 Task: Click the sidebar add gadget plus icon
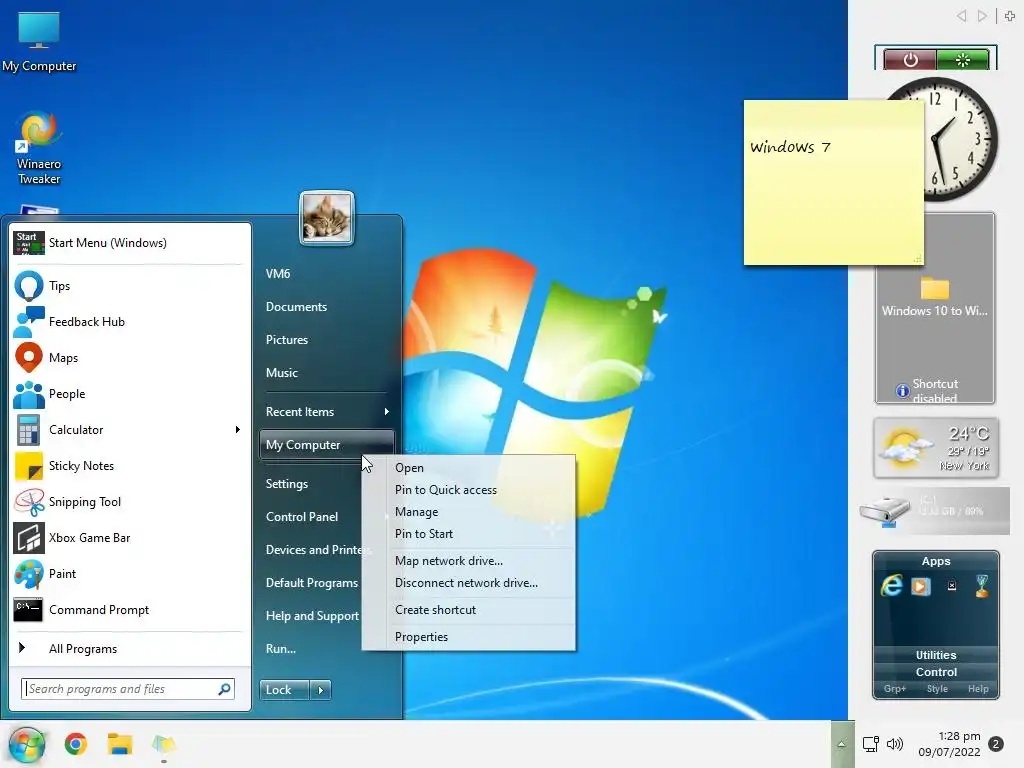(x=1010, y=16)
